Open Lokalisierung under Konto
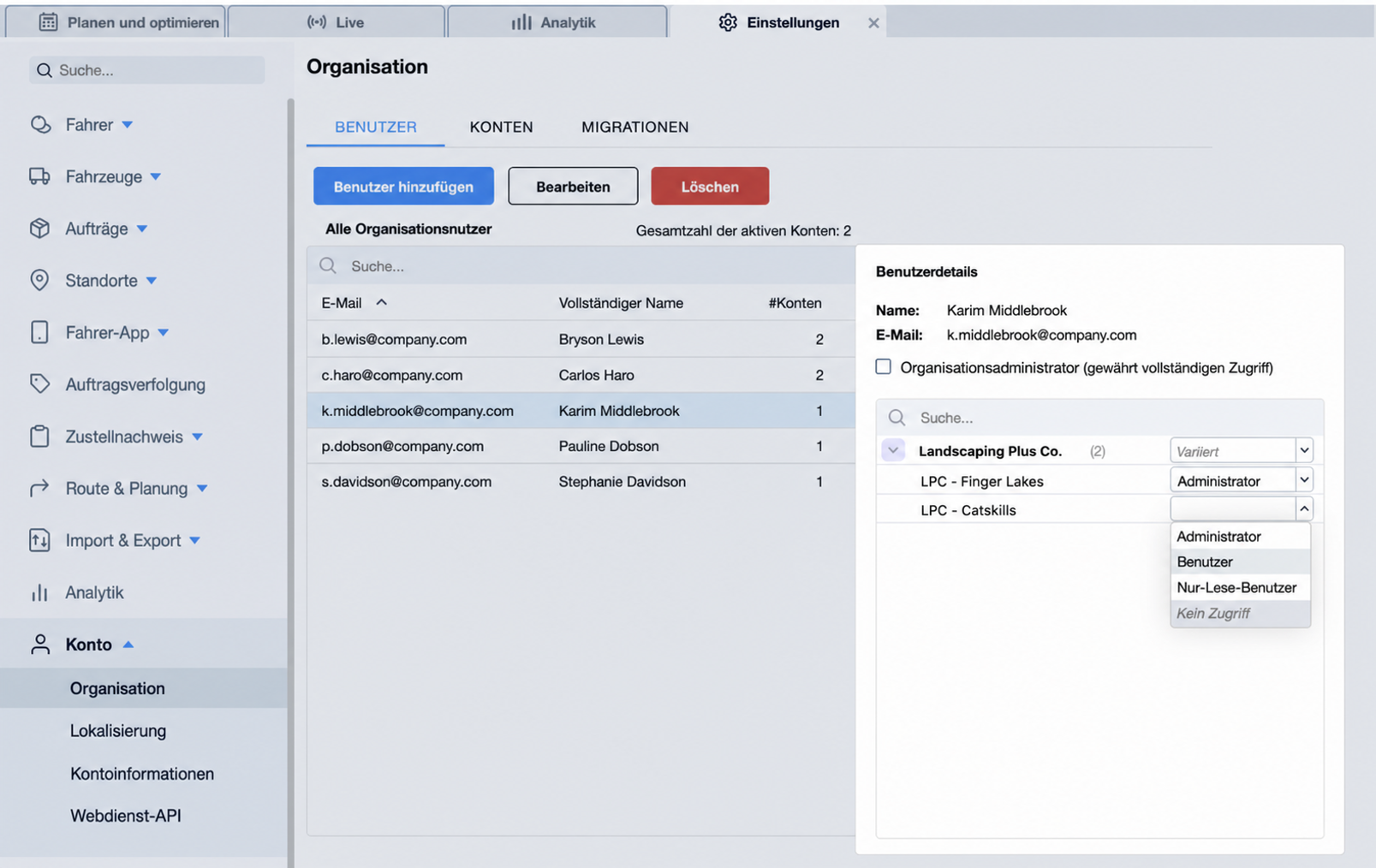The width and height of the screenshot is (1376, 868). (x=118, y=730)
